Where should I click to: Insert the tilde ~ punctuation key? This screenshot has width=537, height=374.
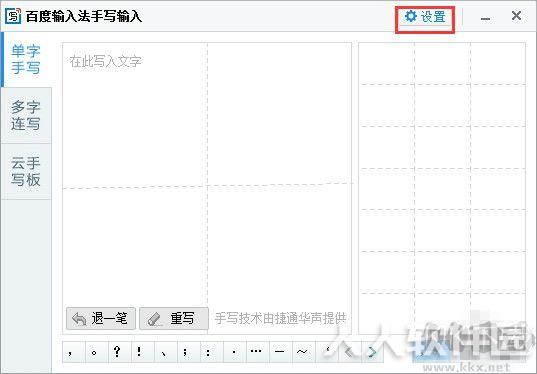[303, 352]
